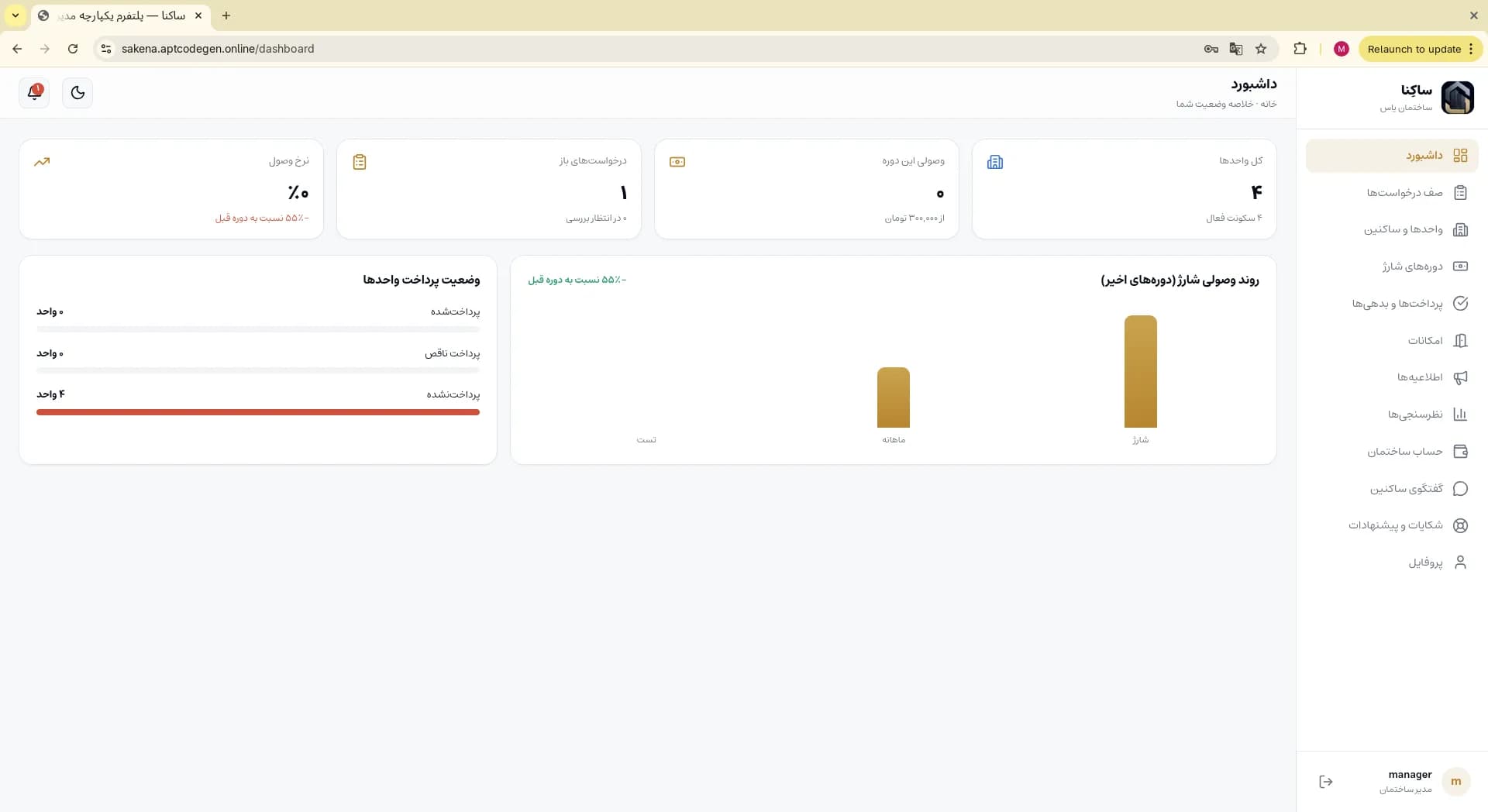Click the تست label on chart axis
Viewport: 1488px width, 812px height.
646,440
